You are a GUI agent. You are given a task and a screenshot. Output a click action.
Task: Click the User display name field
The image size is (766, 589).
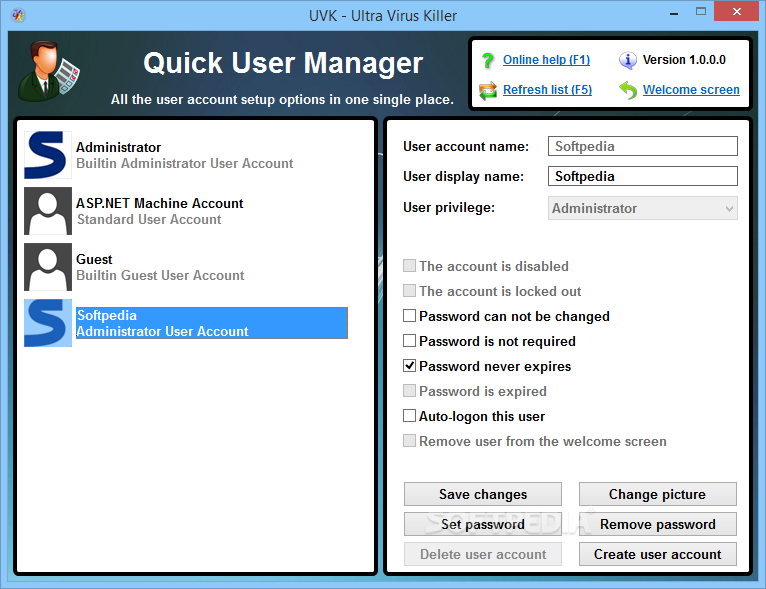click(642, 176)
